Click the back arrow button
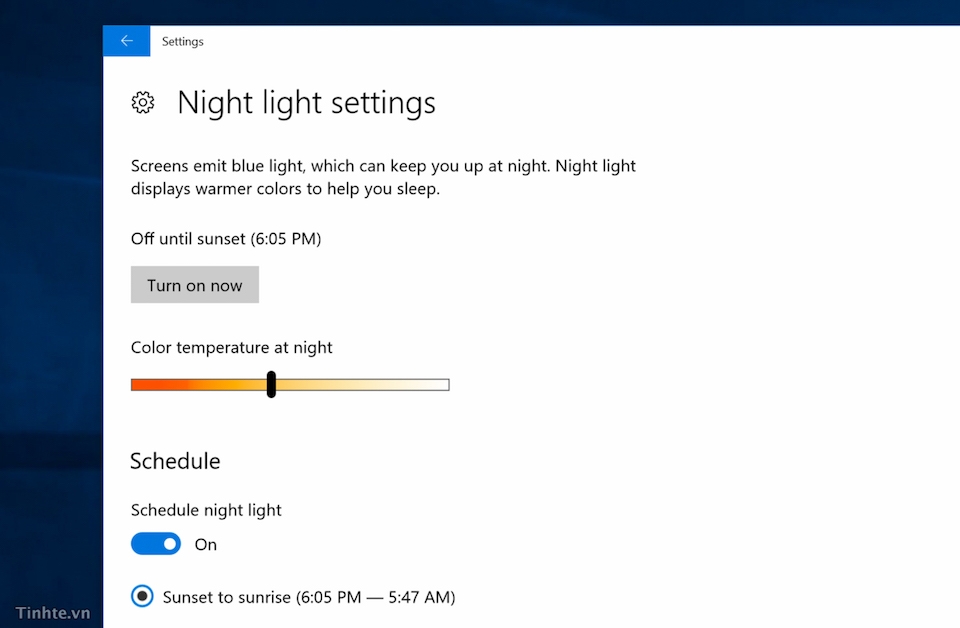The height and width of the screenshot is (628, 960). click(x=126, y=41)
